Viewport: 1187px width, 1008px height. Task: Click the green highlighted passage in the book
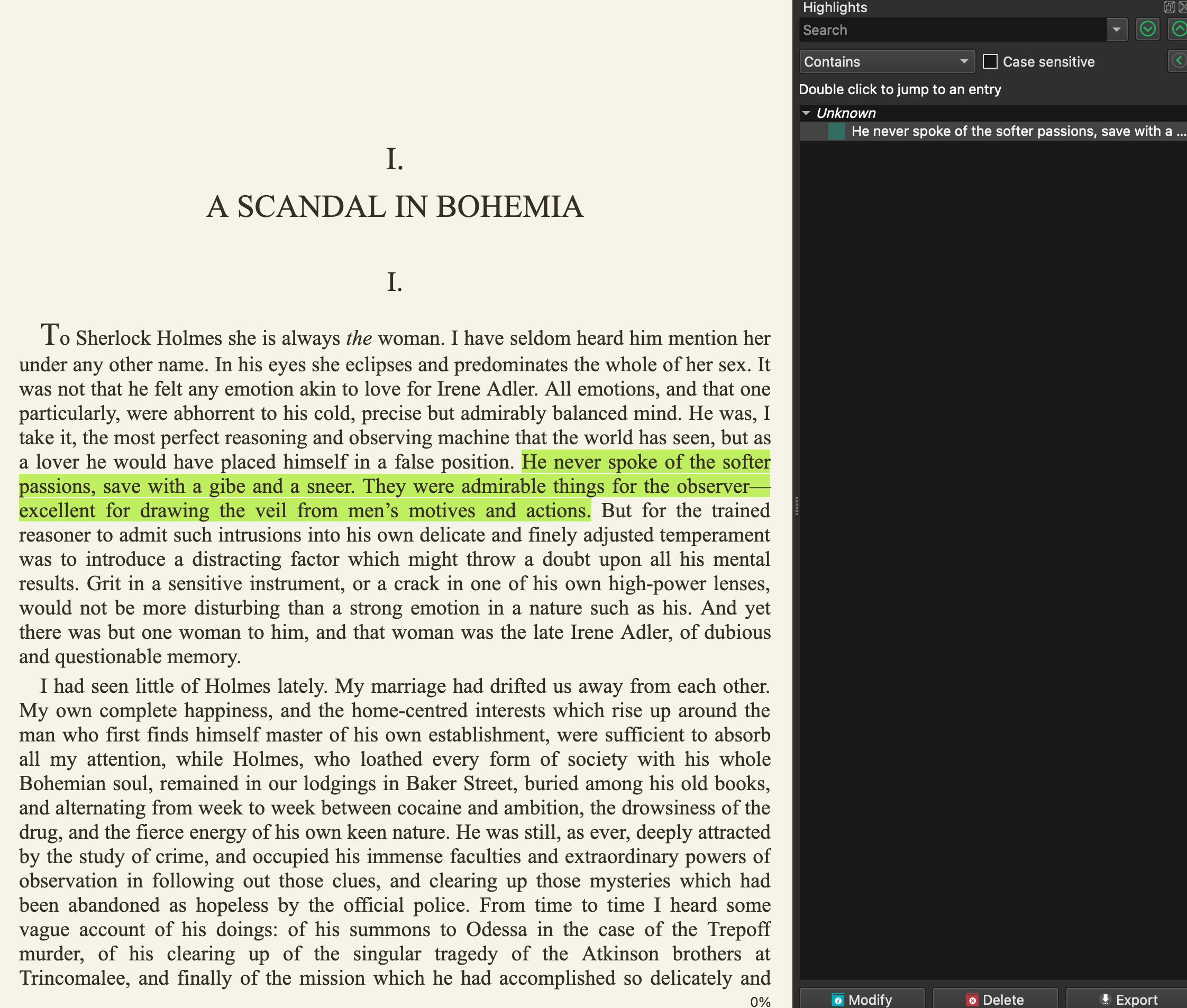click(394, 487)
